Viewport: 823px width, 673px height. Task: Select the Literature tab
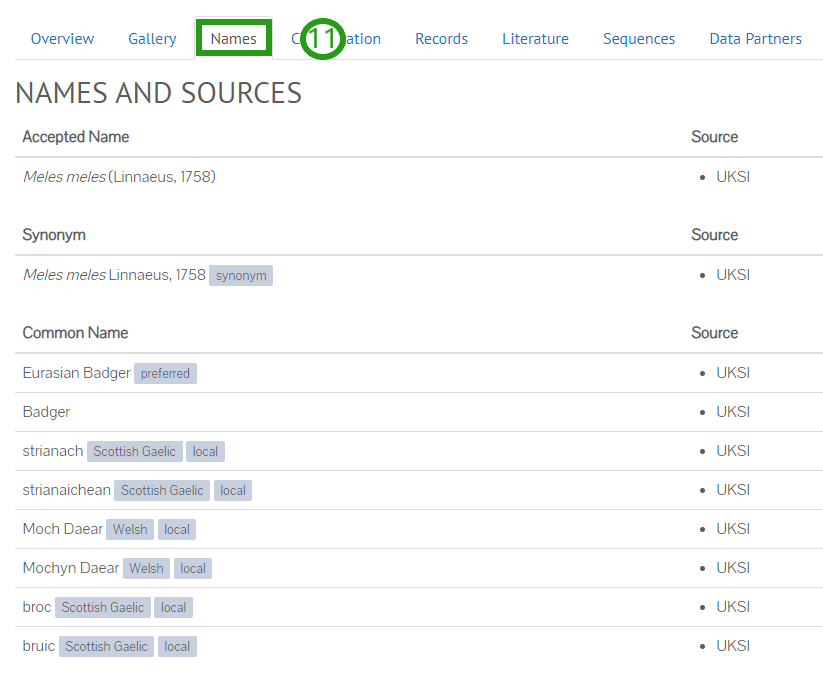[x=535, y=38]
